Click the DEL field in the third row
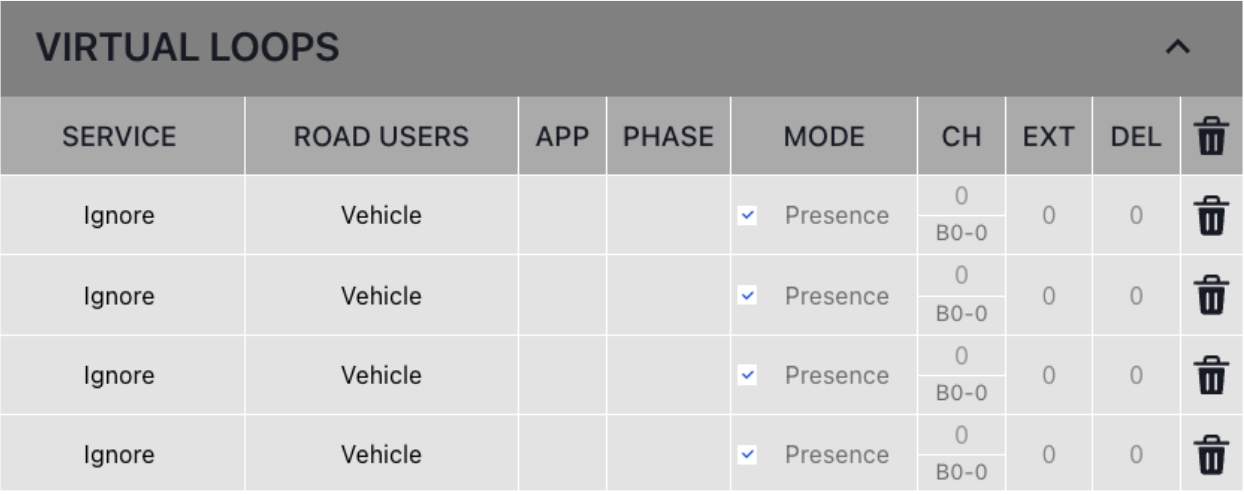The height and width of the screenshot is (494, 1244). tap(1136, 375)
